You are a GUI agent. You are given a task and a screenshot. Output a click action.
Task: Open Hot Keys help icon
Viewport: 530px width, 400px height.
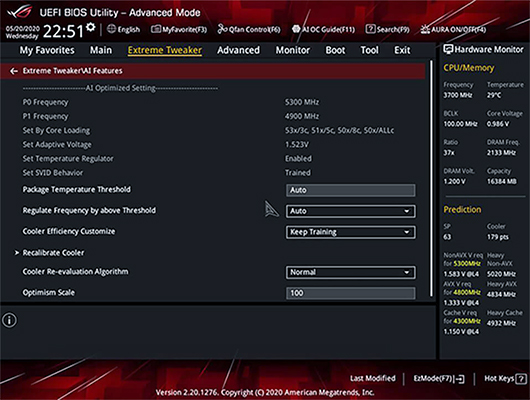(x=521, y=379)
